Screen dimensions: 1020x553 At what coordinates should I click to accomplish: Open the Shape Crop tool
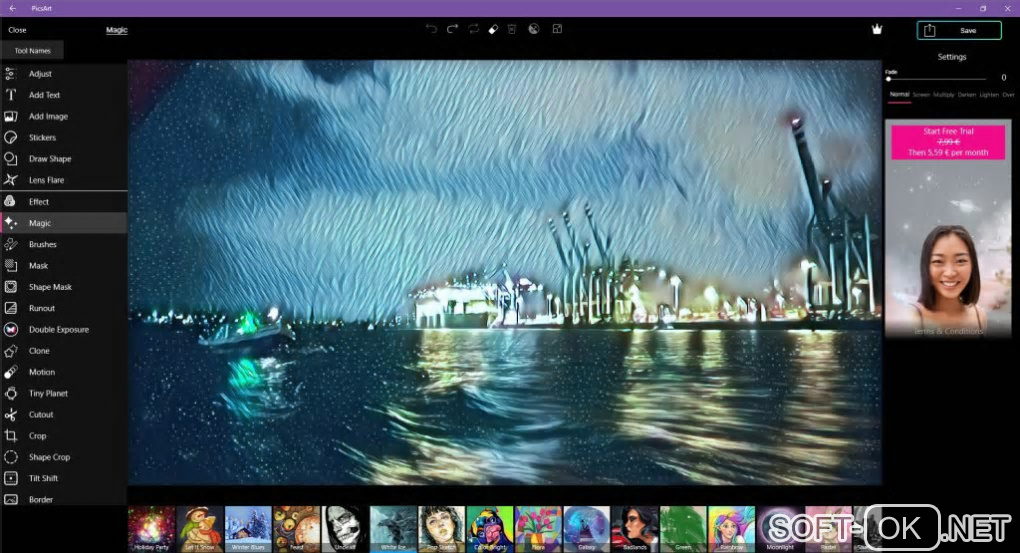(63, 457)
